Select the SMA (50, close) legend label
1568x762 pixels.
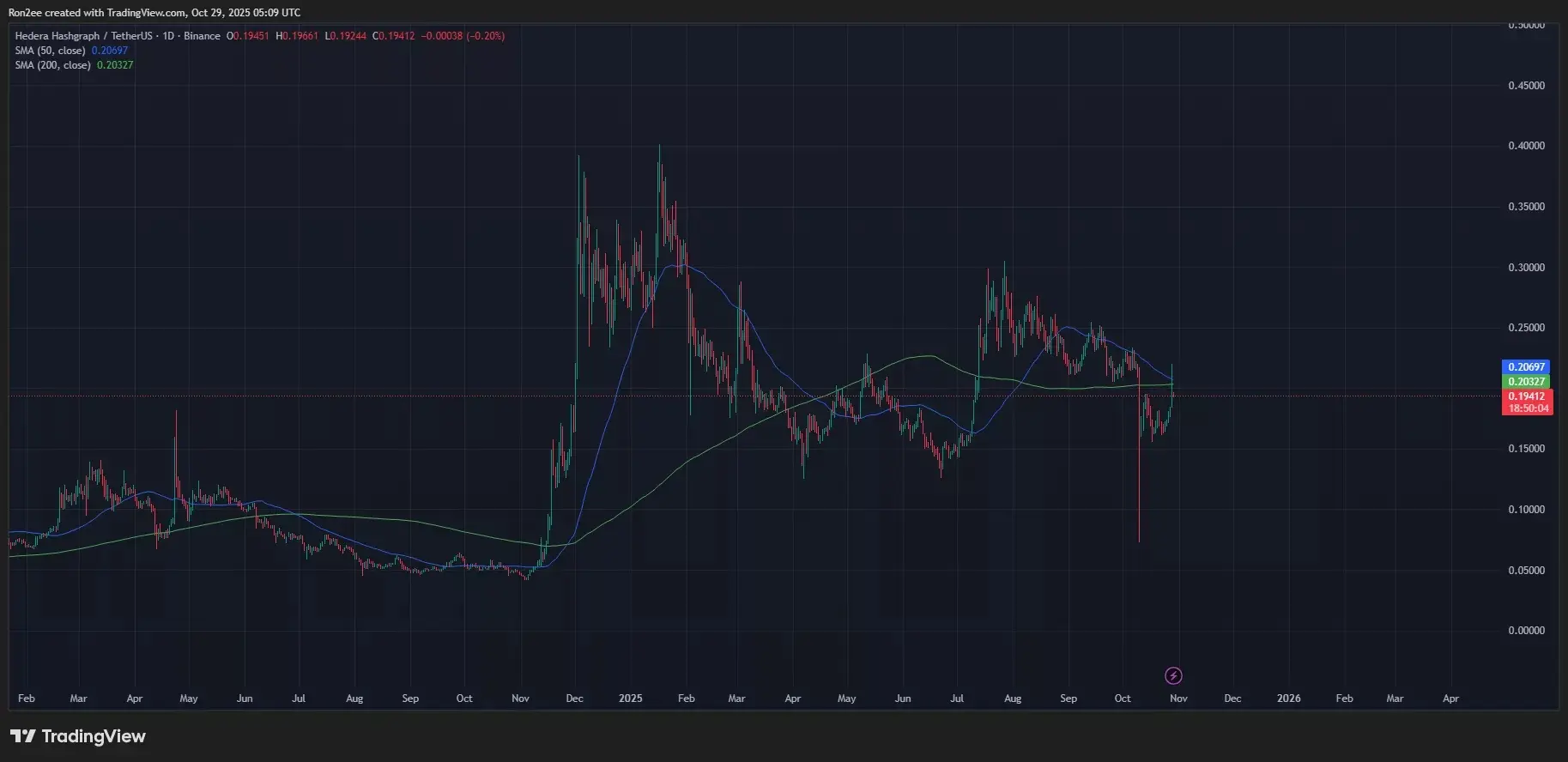click(x=50, y=51)
